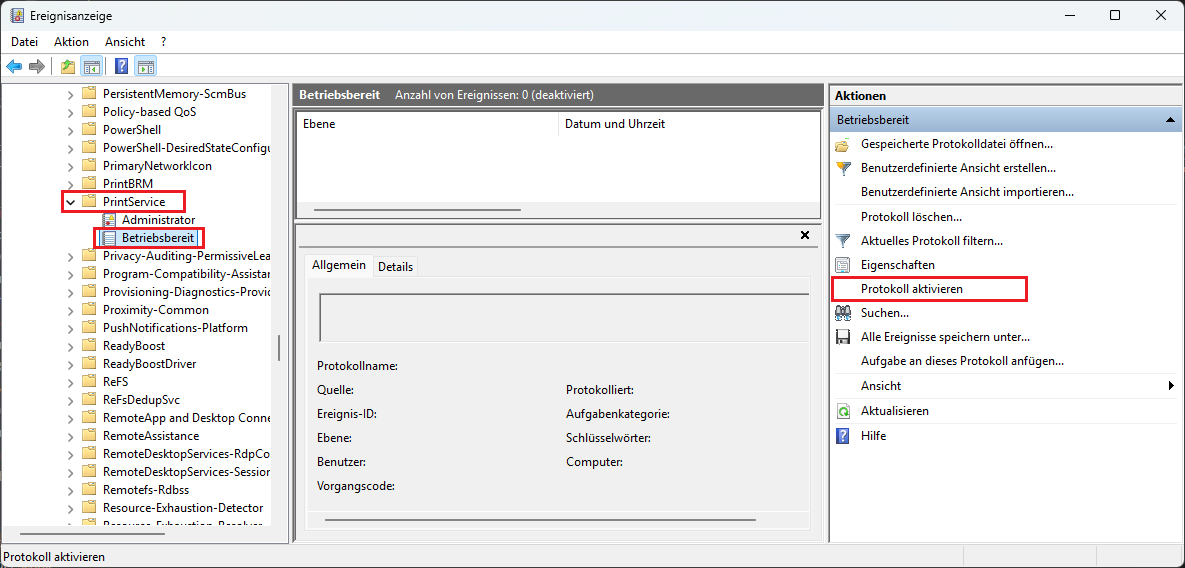Click the open saved log folder icon
The image size is (1185, 568).
point(843,144)
